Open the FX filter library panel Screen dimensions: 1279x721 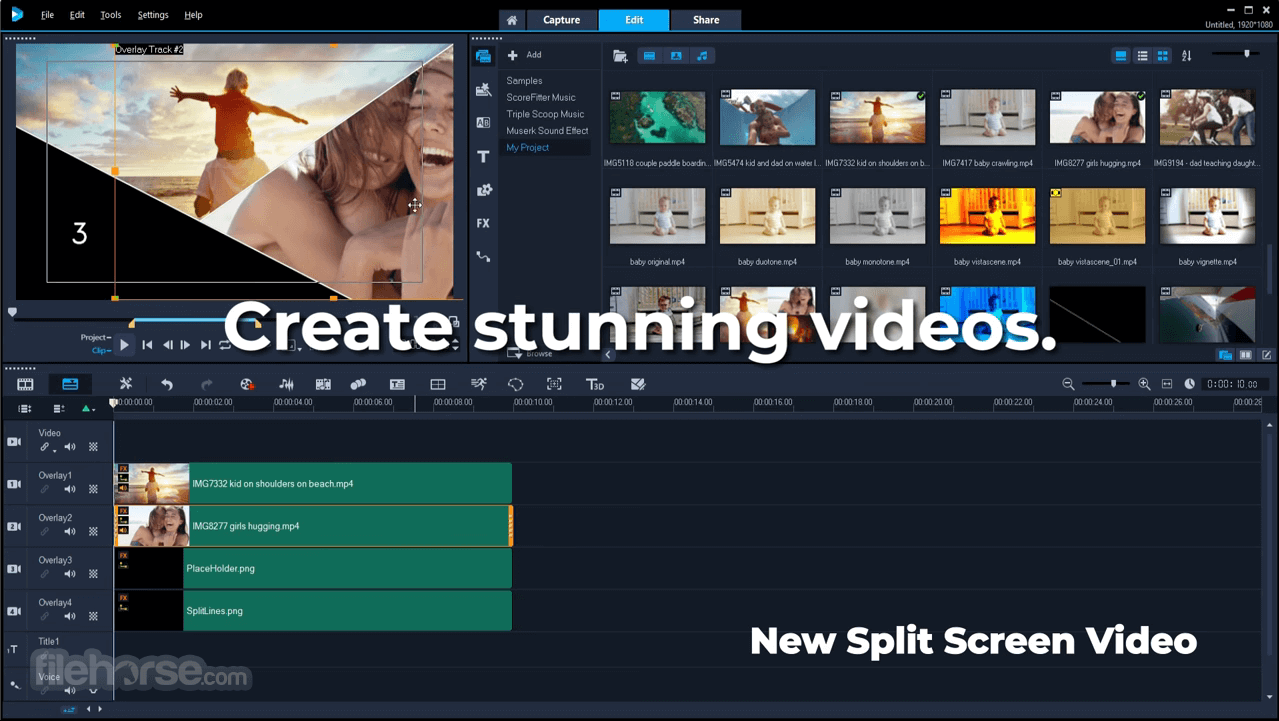[x=483, y=223]
